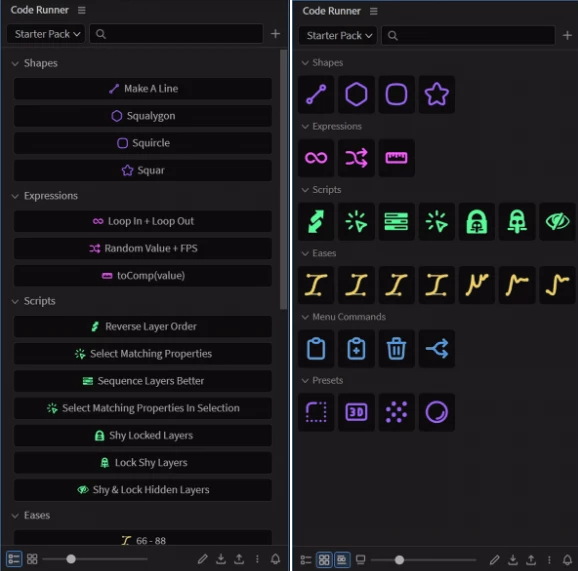Screen dimensions: 578x571
Task: Click the plus add button in left panel
Action: 275,34
